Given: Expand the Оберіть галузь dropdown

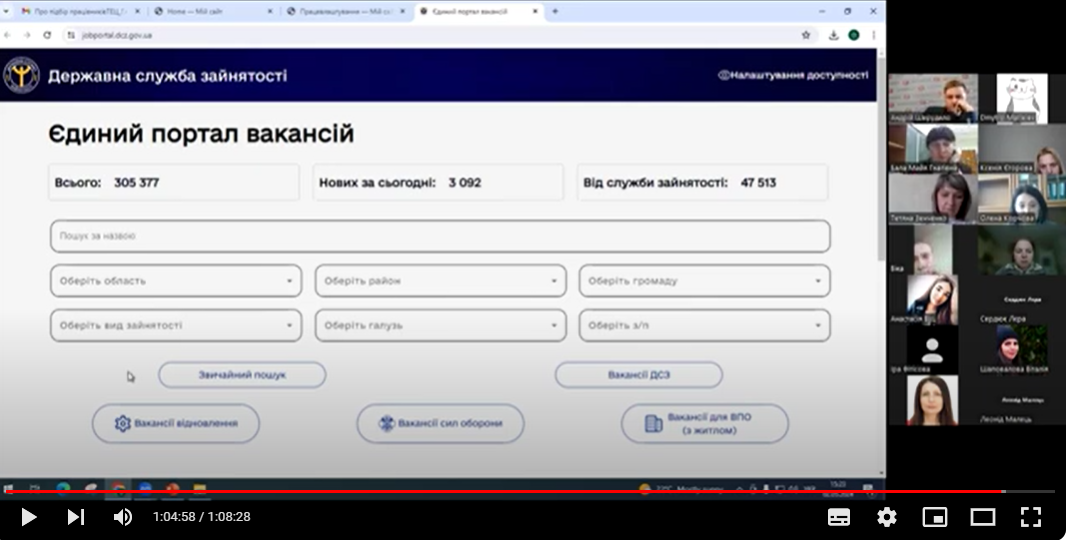Looking at the screenshot, I should pyautogui.click(x=440, y=325).
